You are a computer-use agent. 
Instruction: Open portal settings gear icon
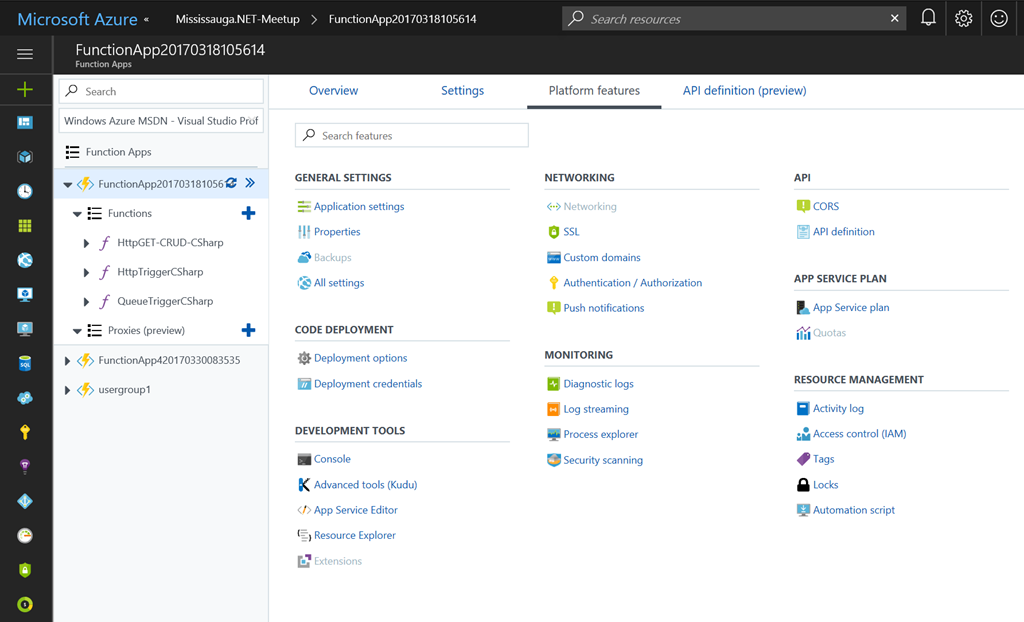tap(963, 18)
